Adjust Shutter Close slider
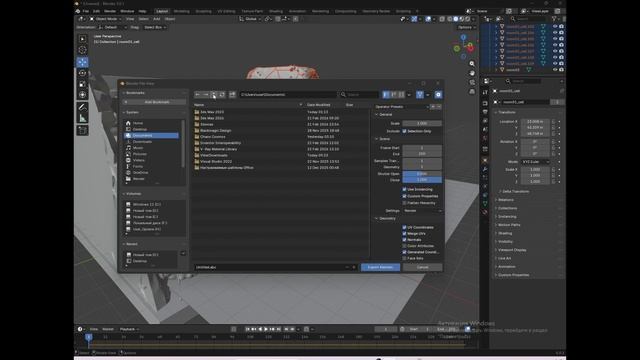This screenshot has width=640, height=360. click(x=422, y=180)
